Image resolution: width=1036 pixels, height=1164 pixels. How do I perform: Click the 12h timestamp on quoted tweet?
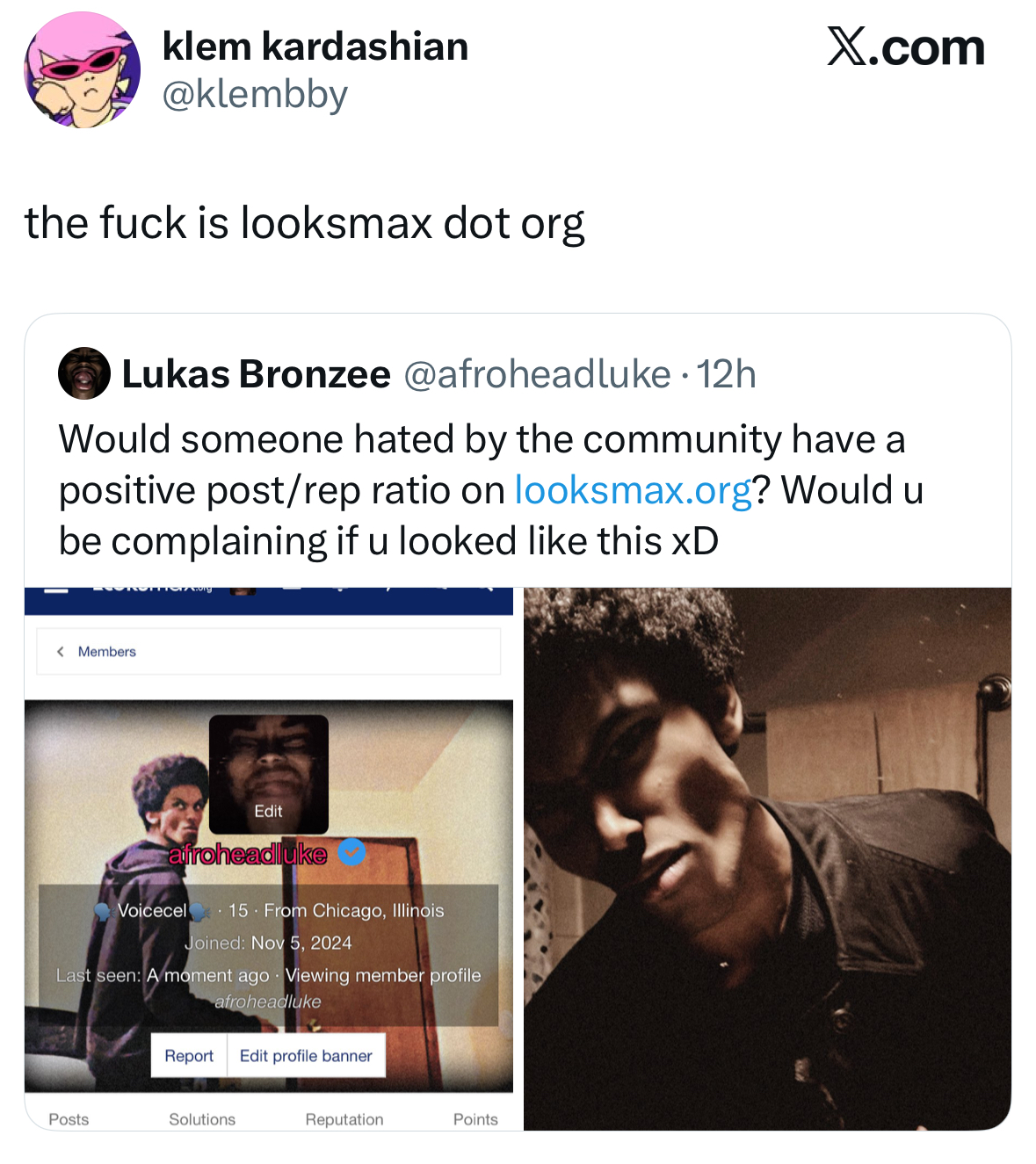point(727,374)
